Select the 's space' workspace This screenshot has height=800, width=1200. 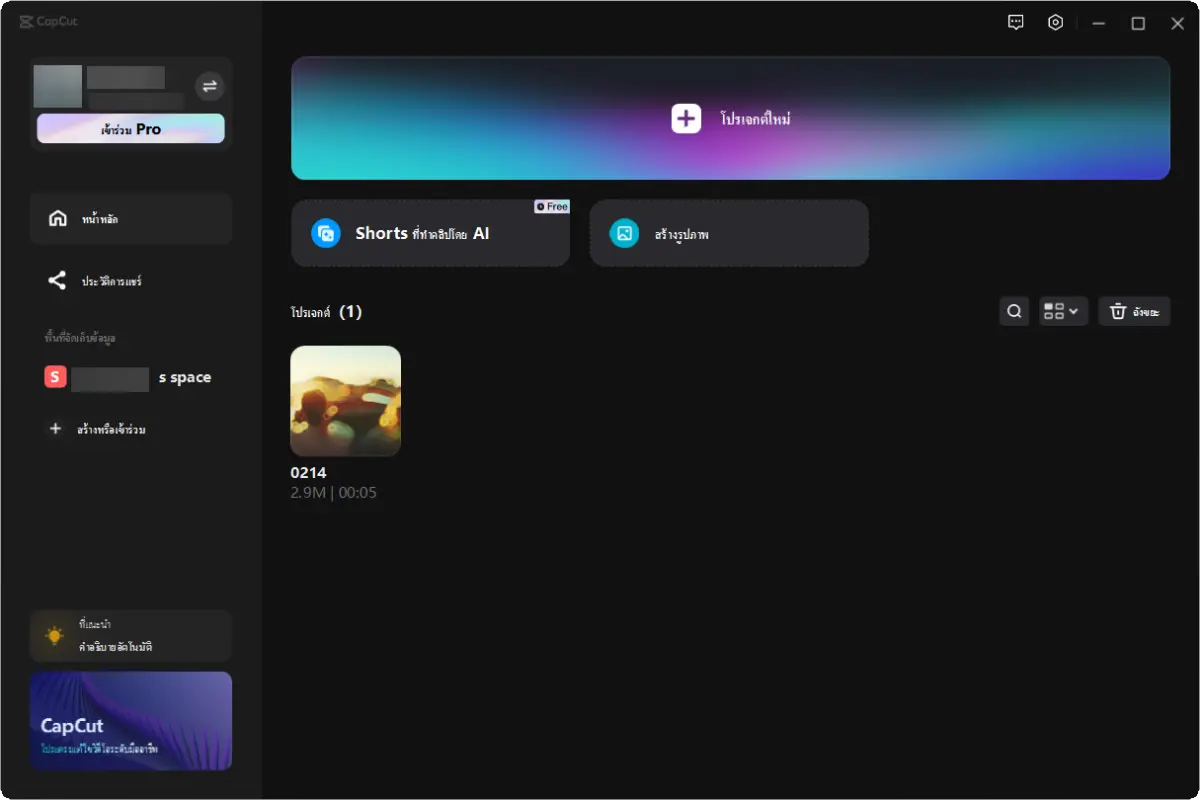click(x=131, y=378)
